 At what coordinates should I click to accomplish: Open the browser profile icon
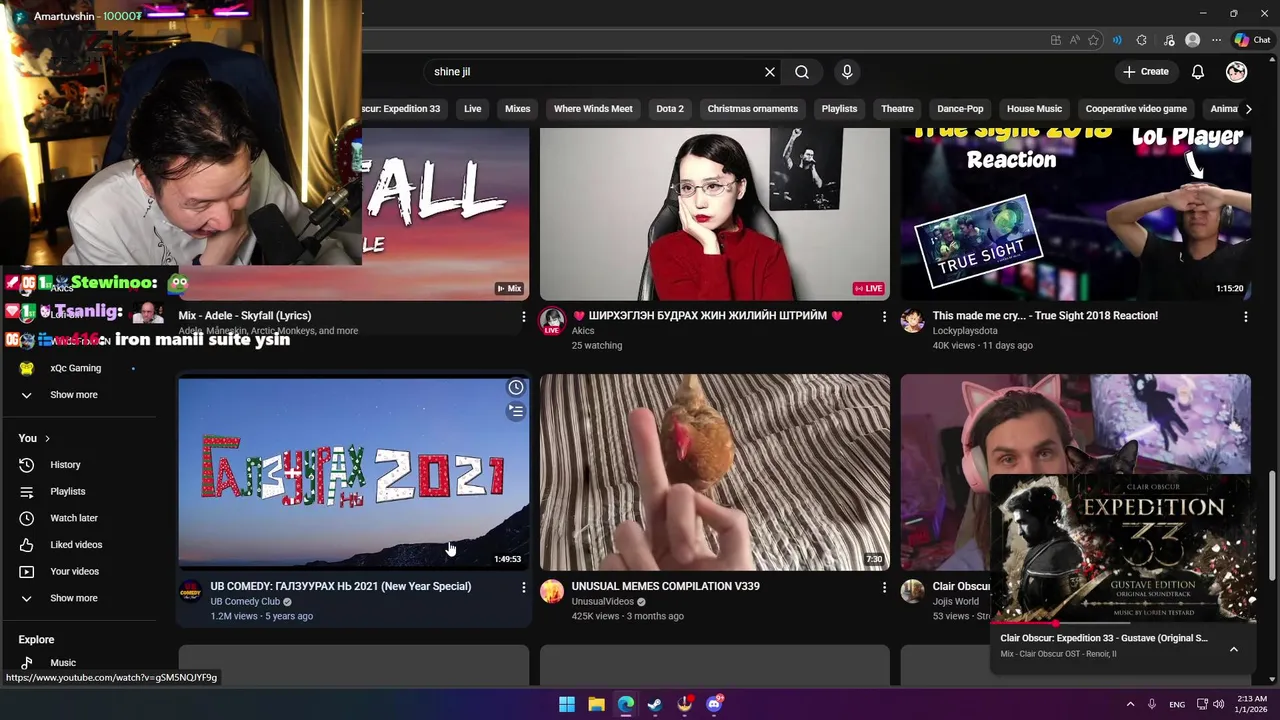[1192, 40]
